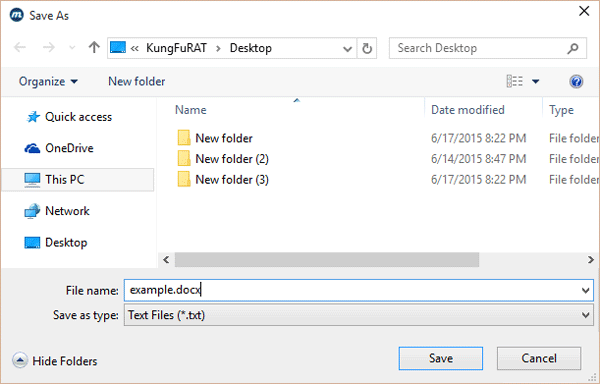Click into the Search Desktop field
Viewport: 600px width, 384px height.
[x=478, y=48]
